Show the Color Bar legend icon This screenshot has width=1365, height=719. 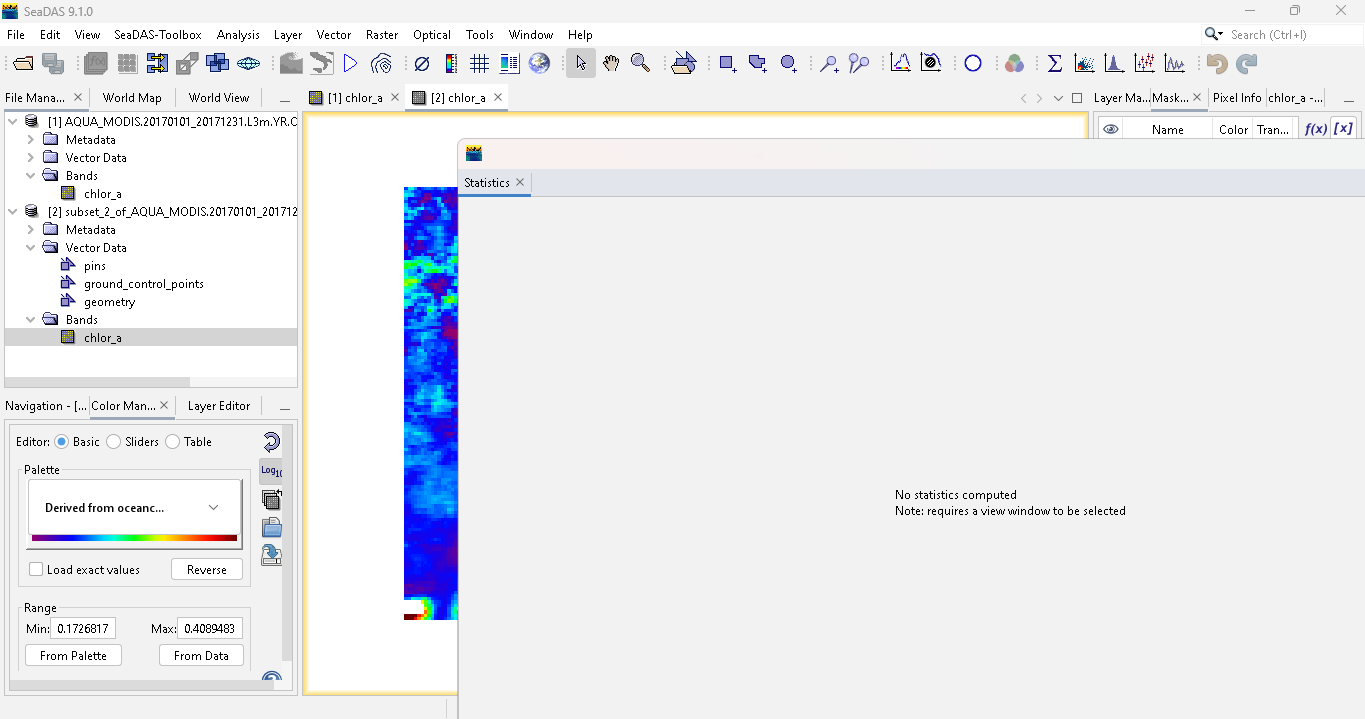point(451,64)
